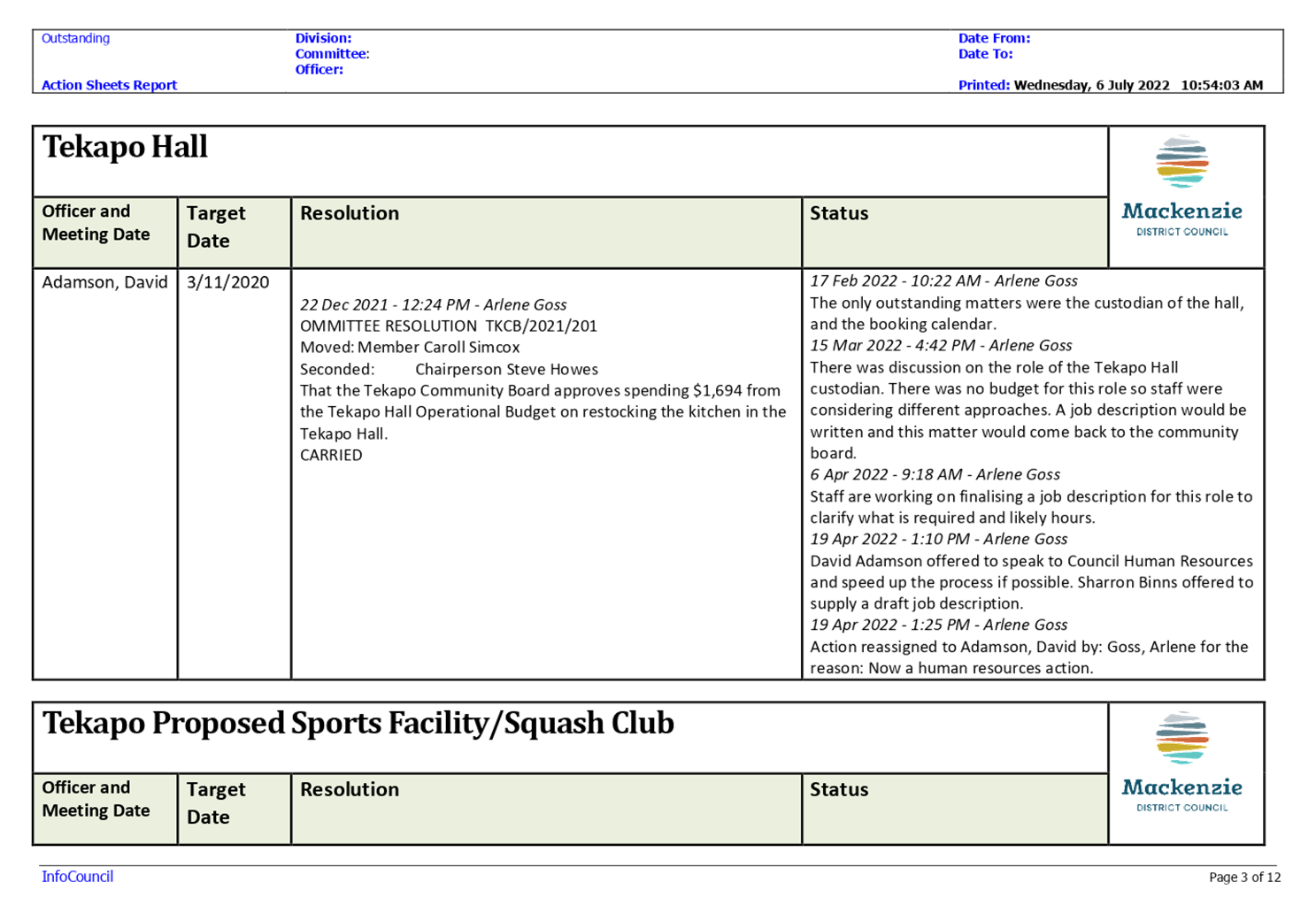Open the Date To selector
Screen dimensions: 1316x921
click(984, 54)
